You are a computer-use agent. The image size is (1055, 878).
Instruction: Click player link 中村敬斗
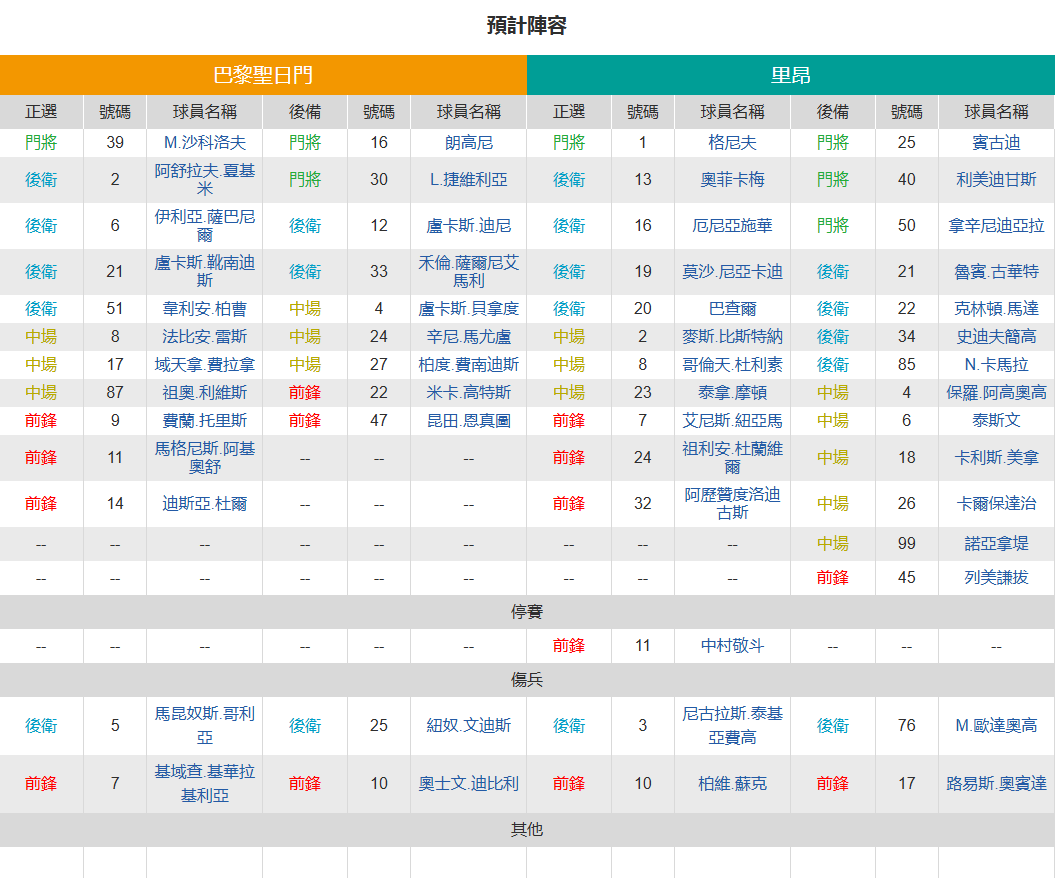[x=732, y=646]
